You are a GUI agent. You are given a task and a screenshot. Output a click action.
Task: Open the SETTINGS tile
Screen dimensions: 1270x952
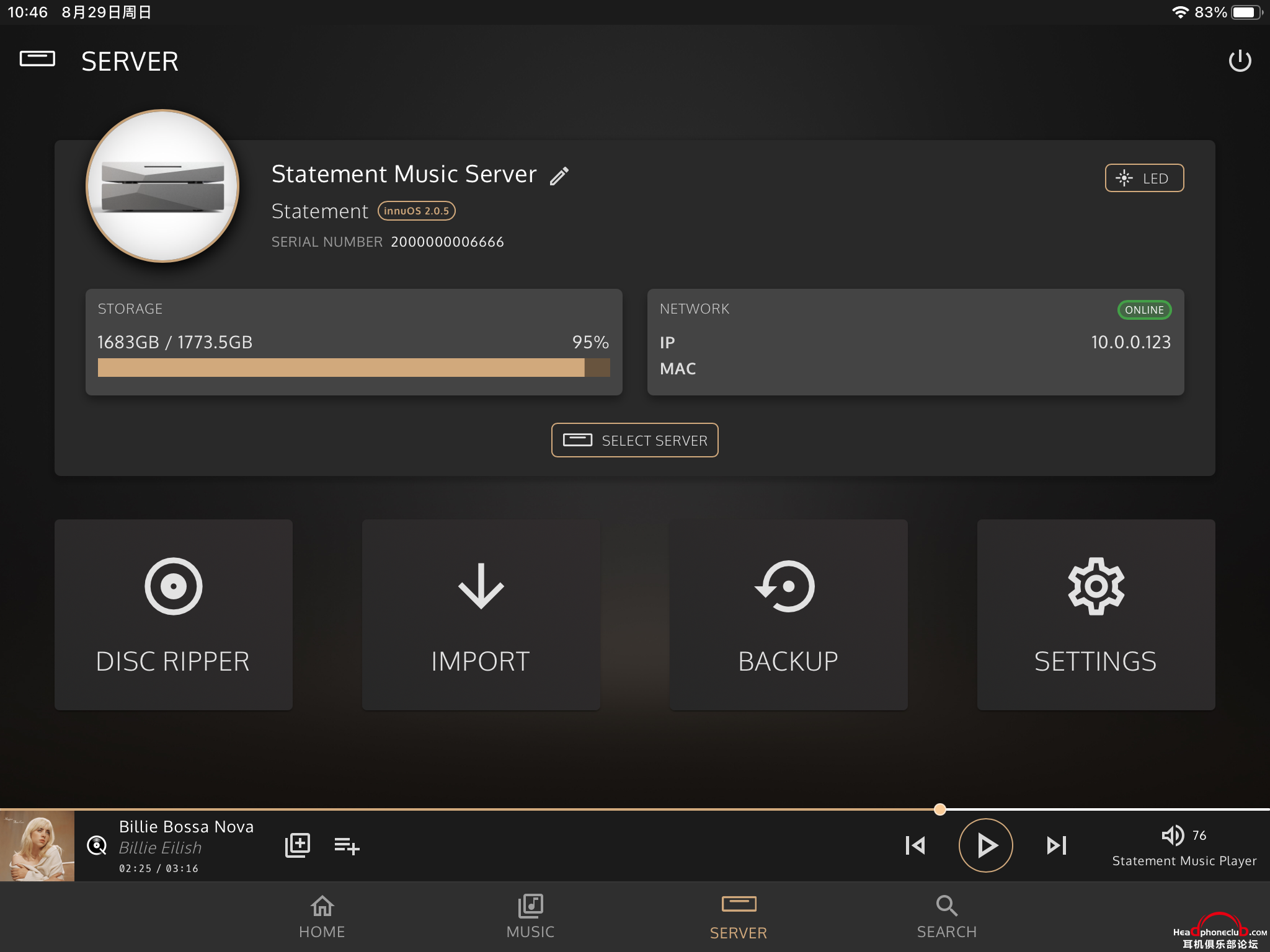1096,615
